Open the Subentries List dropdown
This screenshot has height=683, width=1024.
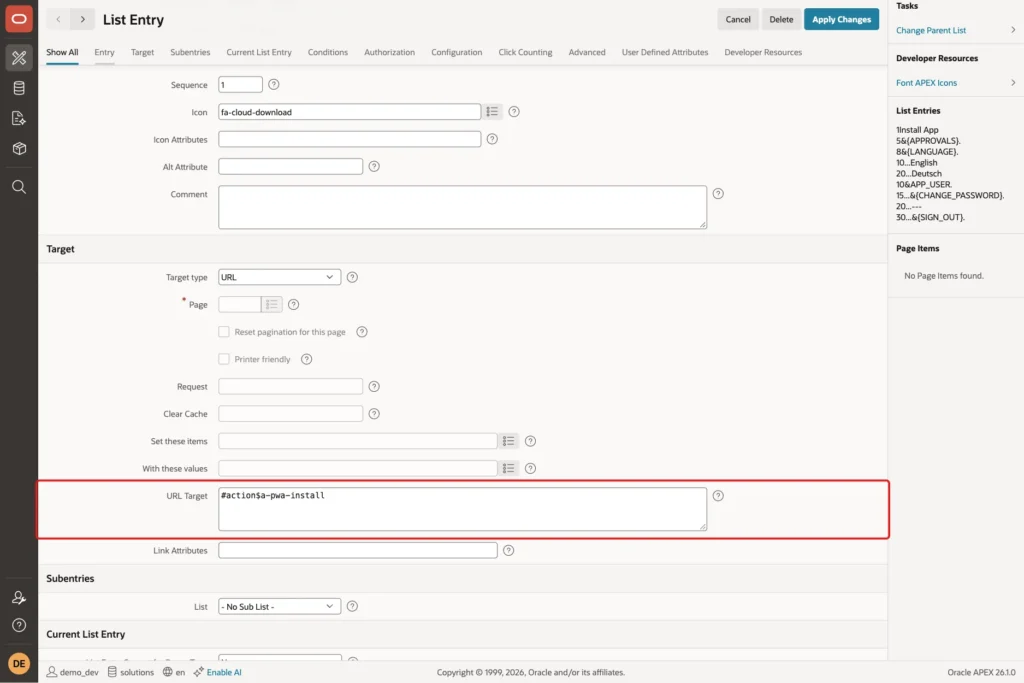coord(280,607)
